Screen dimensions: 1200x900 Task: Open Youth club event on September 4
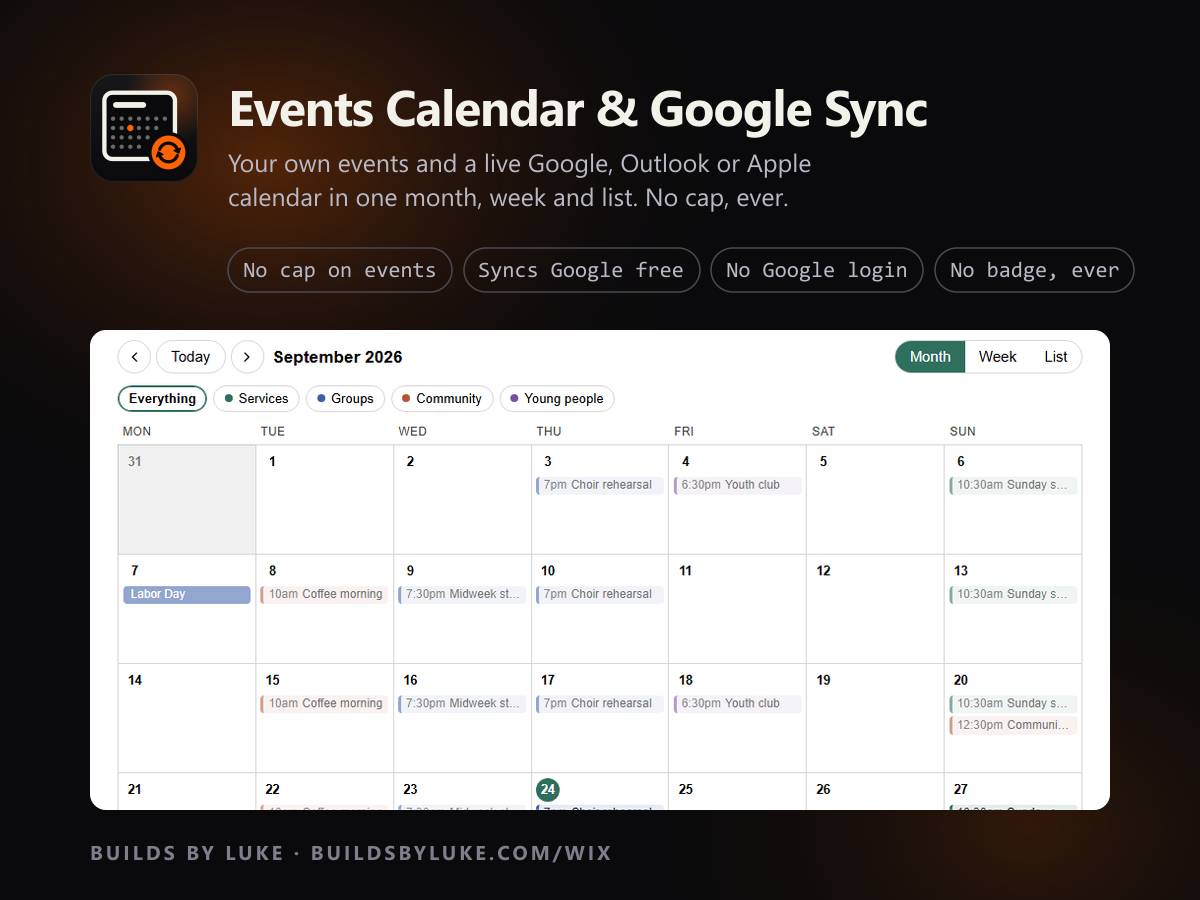point(738,485)
